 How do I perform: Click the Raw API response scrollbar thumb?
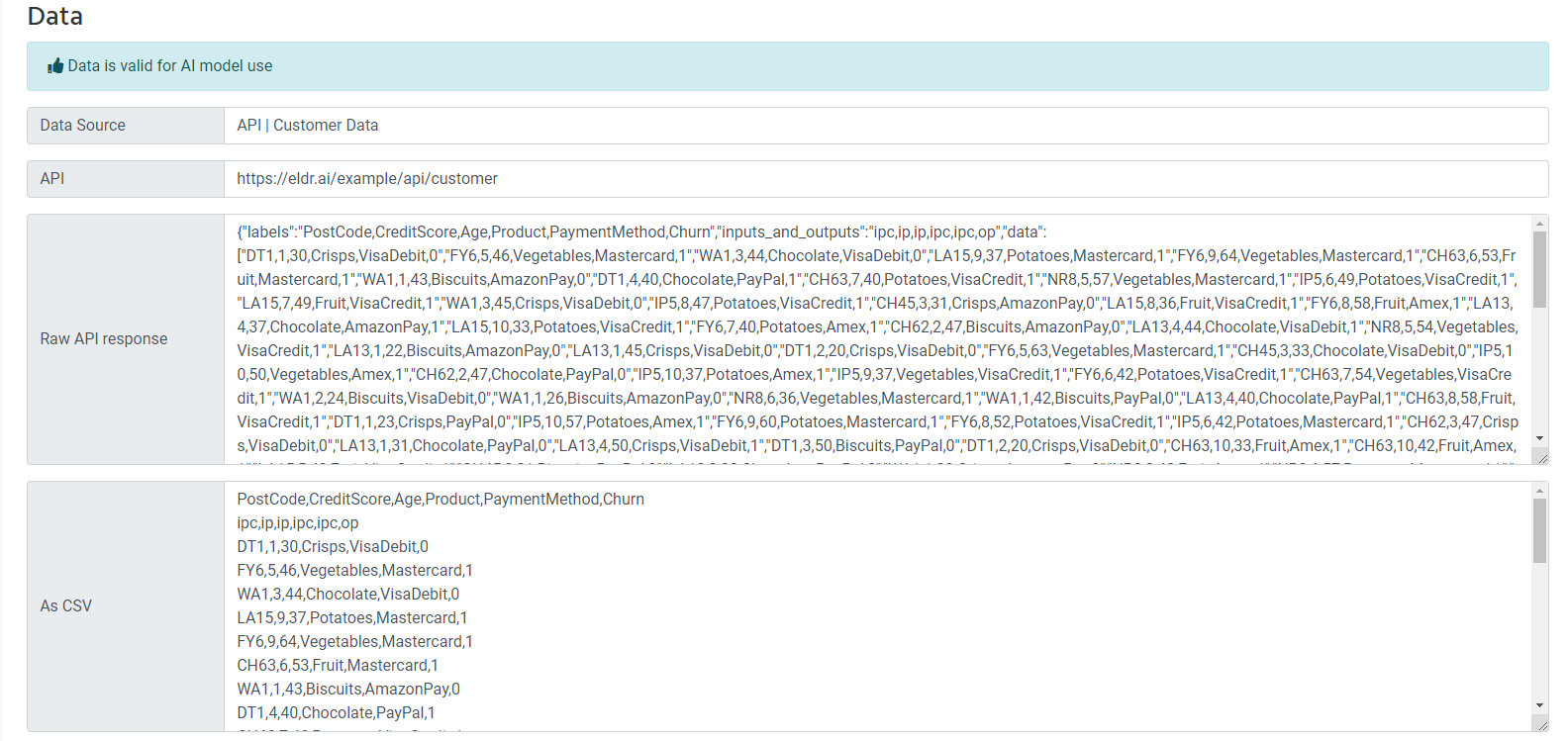[x=1539, y=269]
